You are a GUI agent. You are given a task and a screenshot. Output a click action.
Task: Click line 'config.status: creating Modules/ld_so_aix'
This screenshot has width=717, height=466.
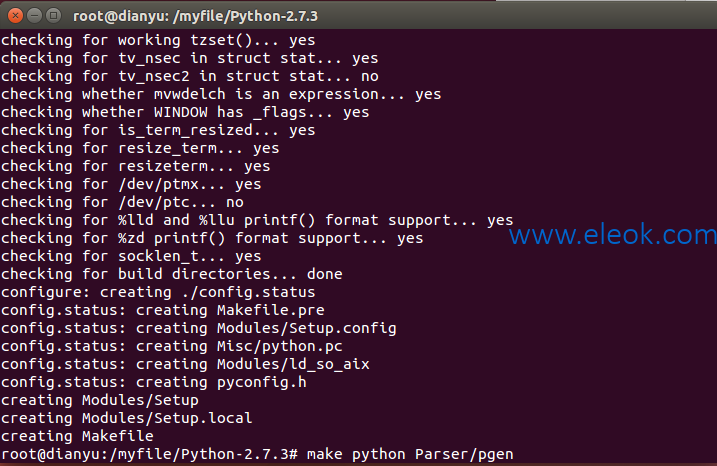coord(185,364)
